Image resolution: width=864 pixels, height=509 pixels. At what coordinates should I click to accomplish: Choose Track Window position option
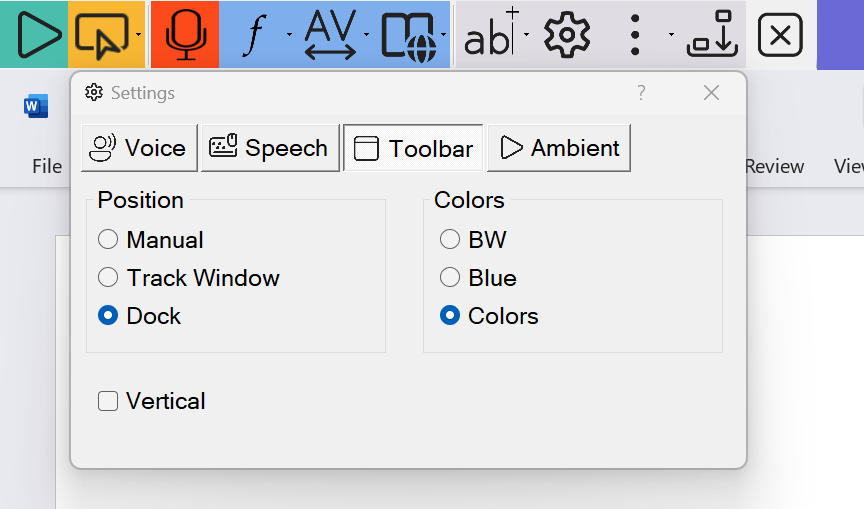click(x=108, y=278)
